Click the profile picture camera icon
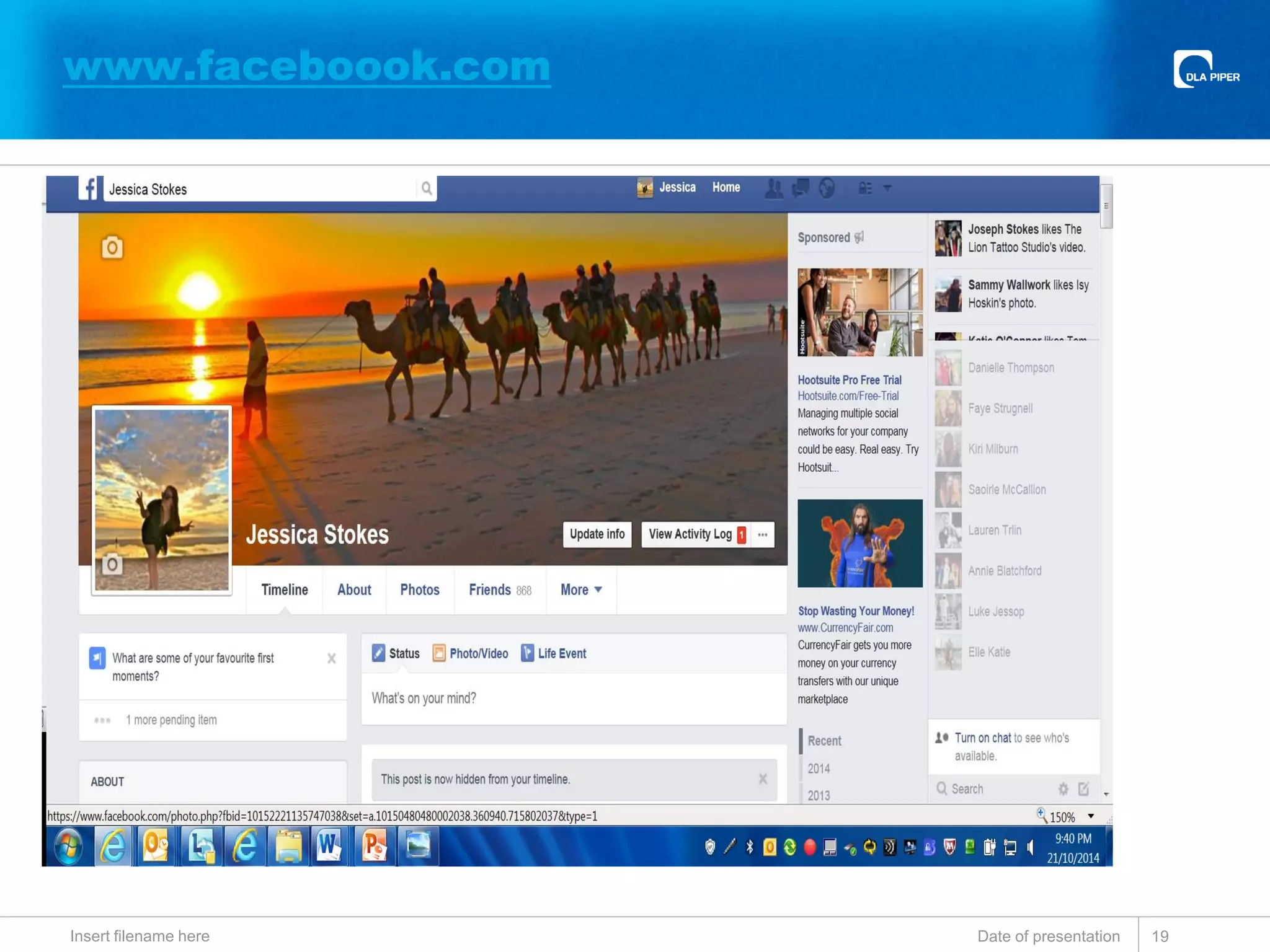 point(112,564)
